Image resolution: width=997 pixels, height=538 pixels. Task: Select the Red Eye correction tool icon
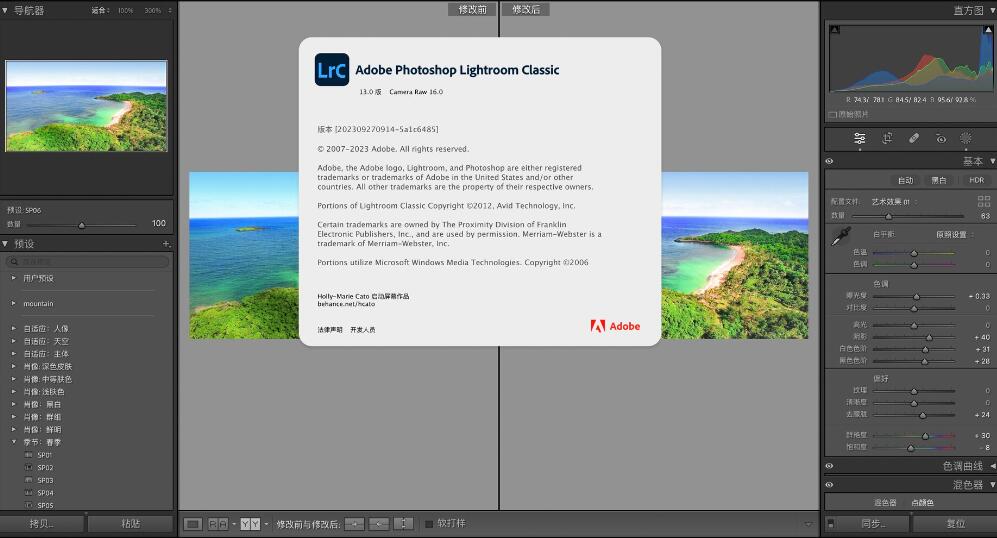pos(941,139)
